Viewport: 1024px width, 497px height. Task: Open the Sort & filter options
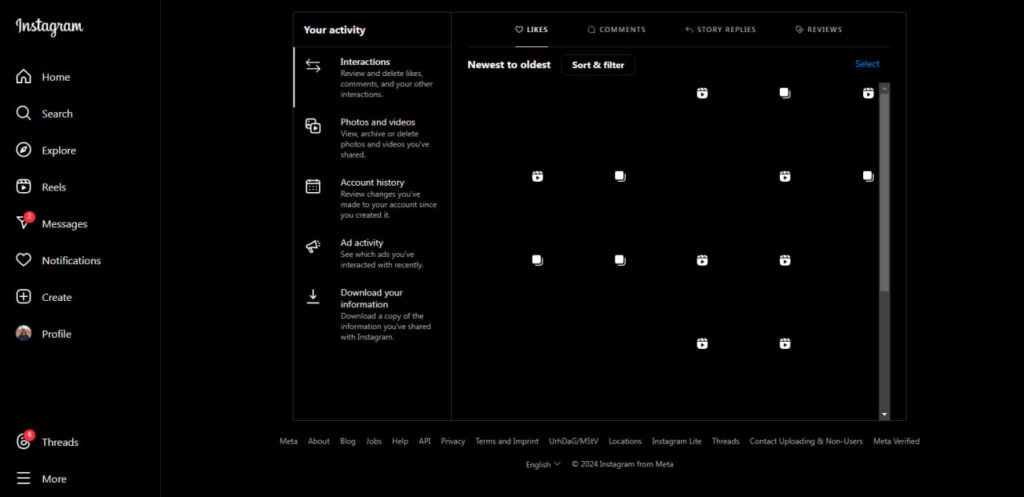click(597, 65)
